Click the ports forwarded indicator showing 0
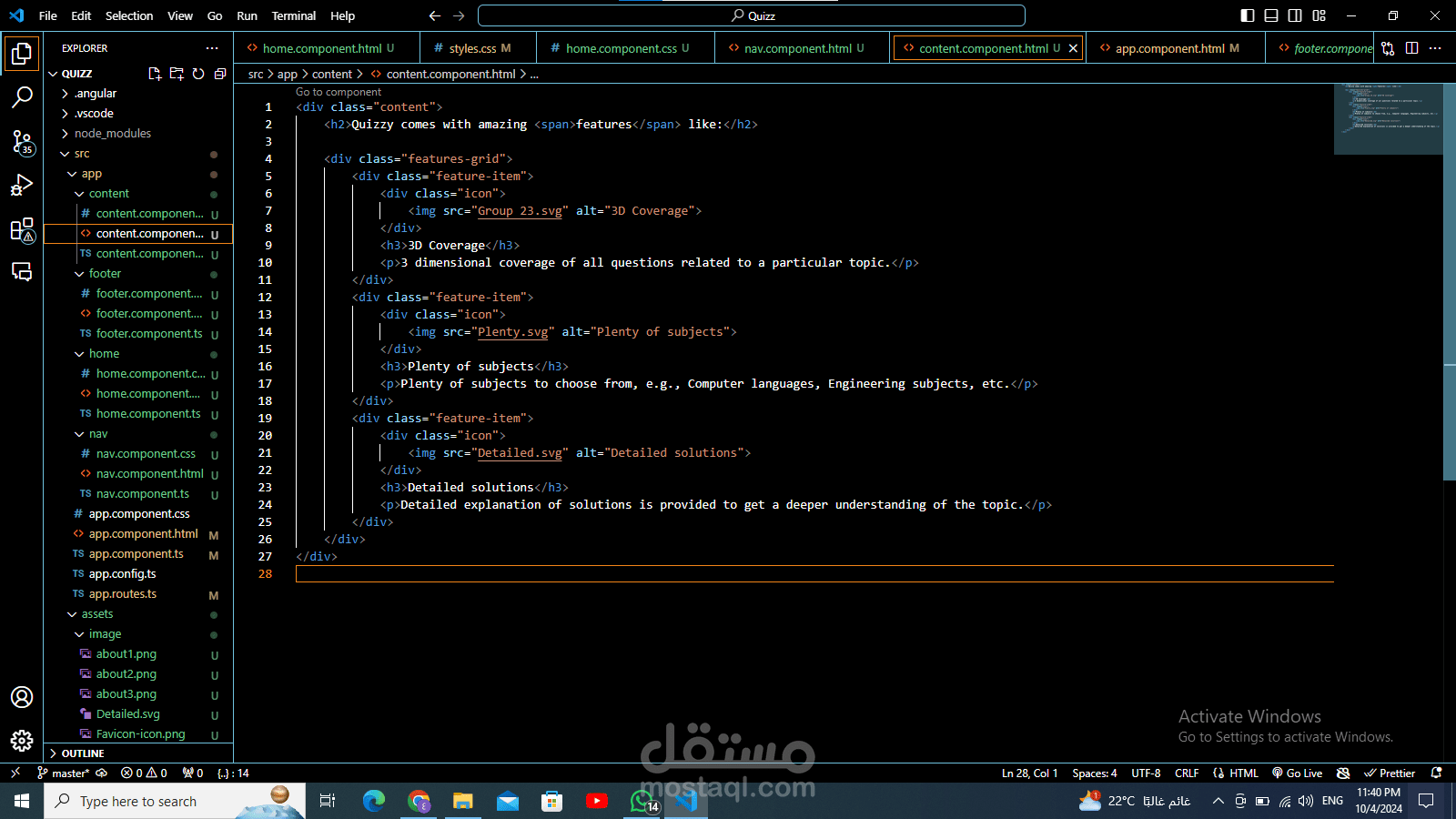This screenshot has height=819, width=1456. (x=193, y=773)
